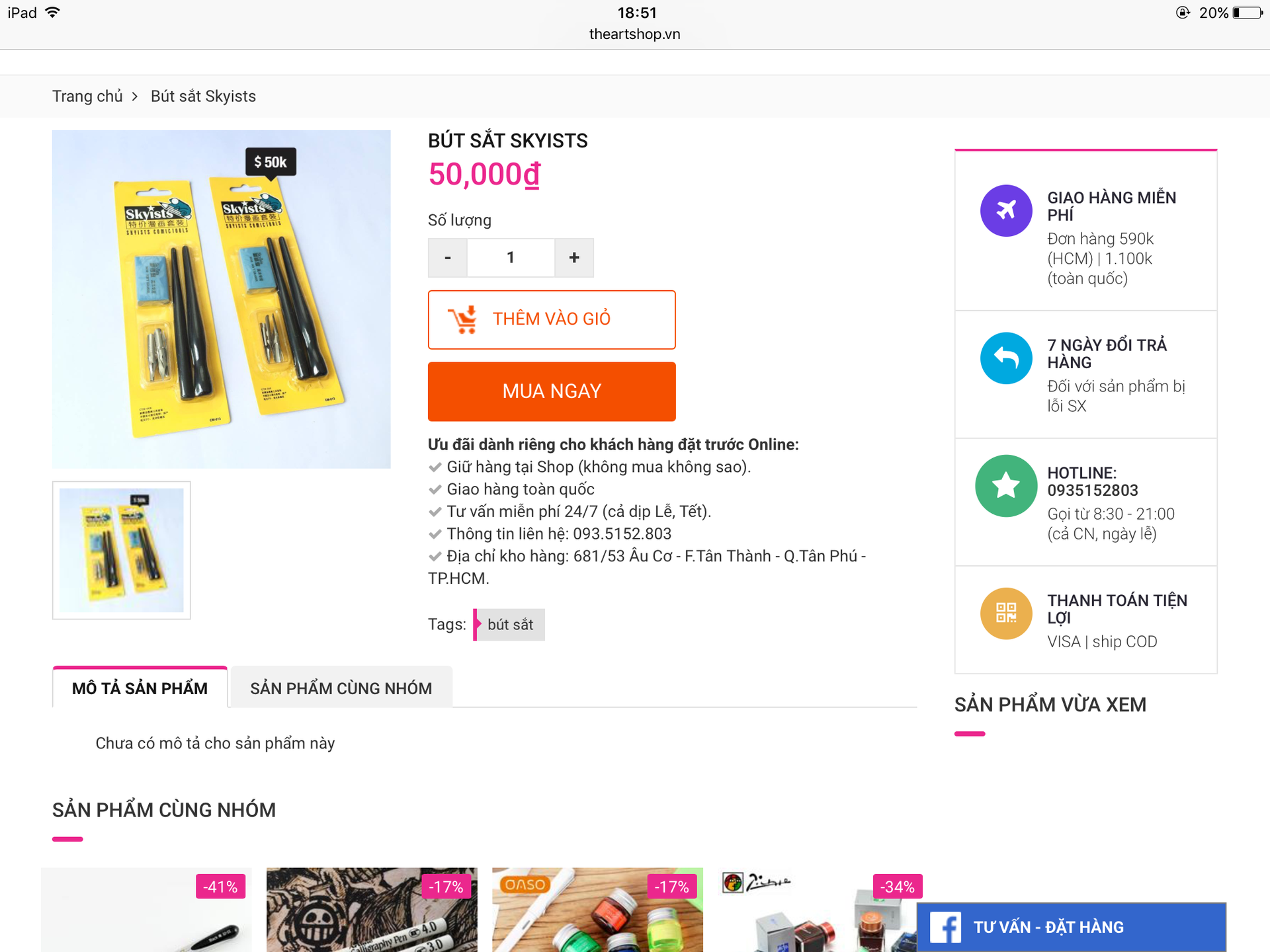The height and width of the screenshot is (952, 1270).
Task: Decrease quantity with minus button
Action: tap(448, 258)
